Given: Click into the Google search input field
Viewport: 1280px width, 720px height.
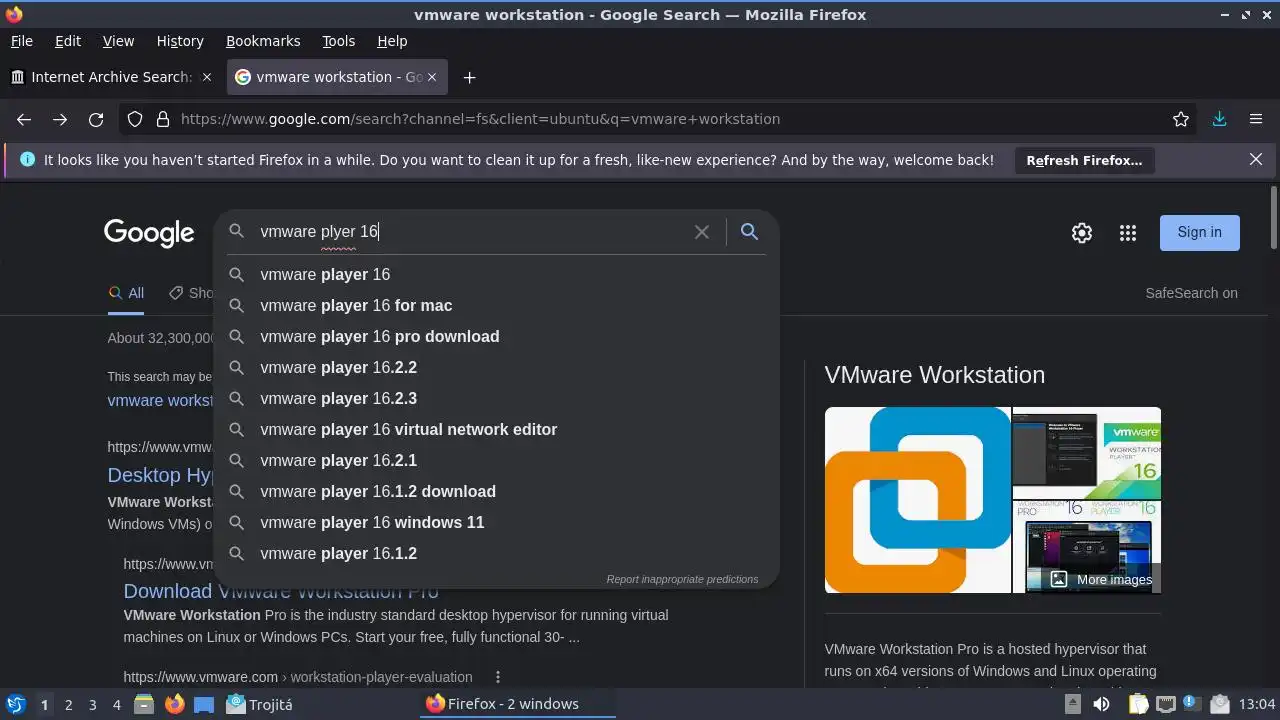Looking at the screenshot, I should [x=470, y=232].
